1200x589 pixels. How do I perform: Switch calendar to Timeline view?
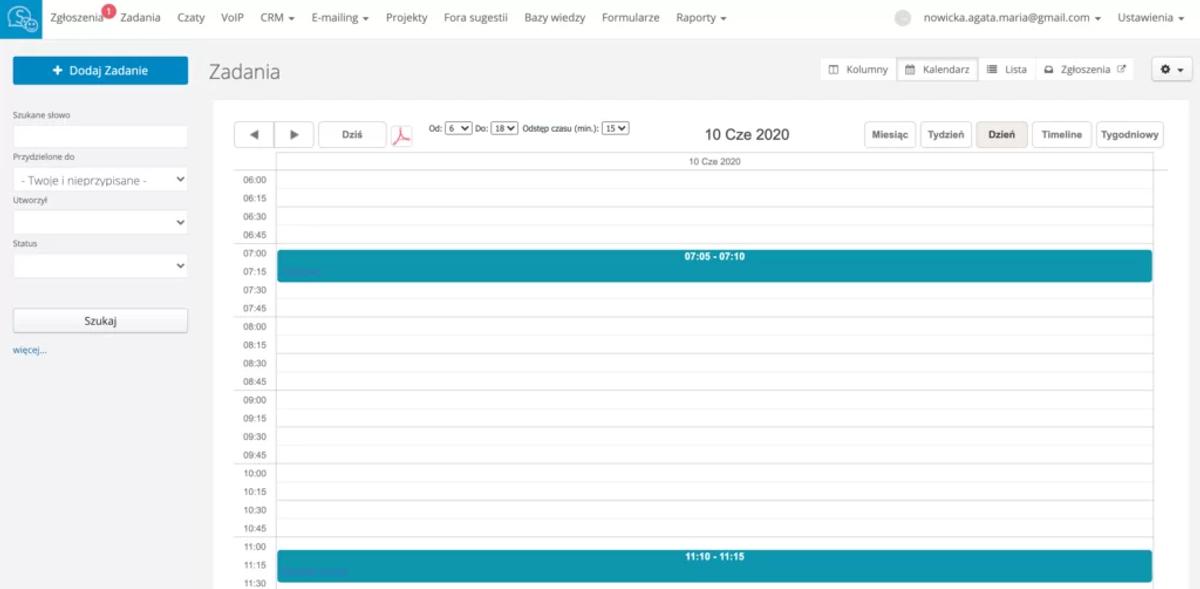(1062, 135)
